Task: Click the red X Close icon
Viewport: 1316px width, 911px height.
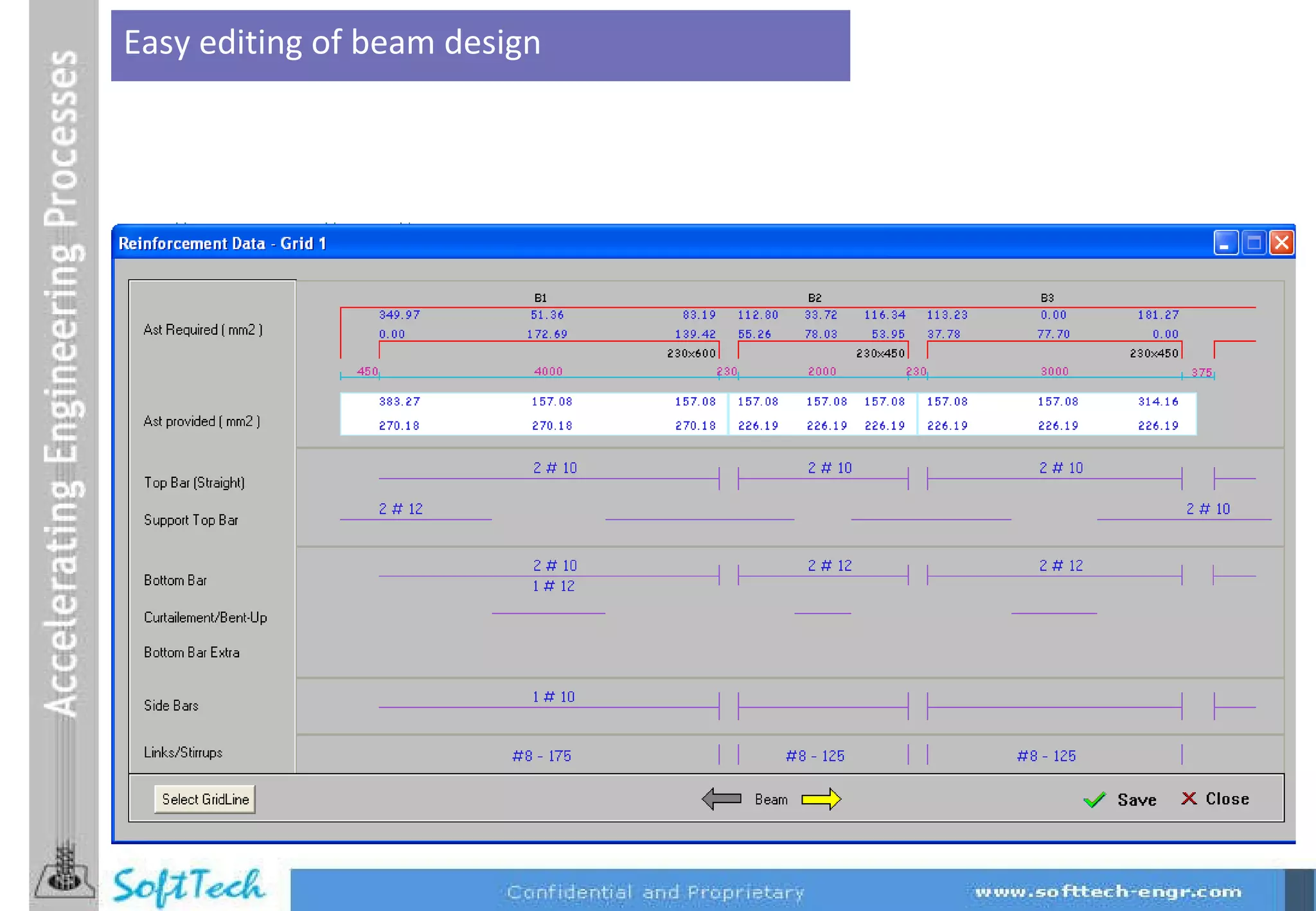Action: click(x=1189, y=799)
